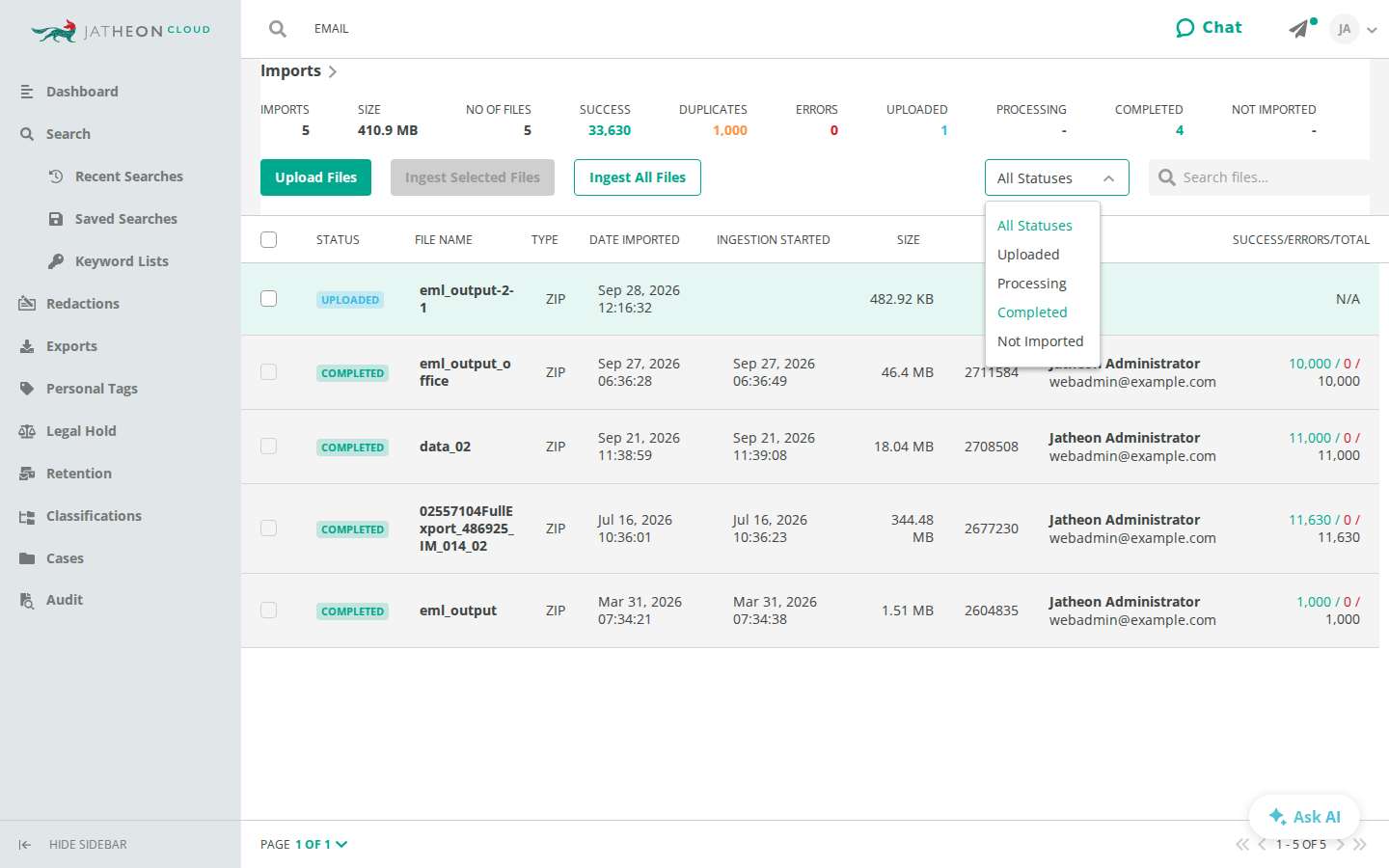Check the 02557104FullExport row checkbox
Viewport: 1389px width, 868px height.
click(x=269, y=529)
